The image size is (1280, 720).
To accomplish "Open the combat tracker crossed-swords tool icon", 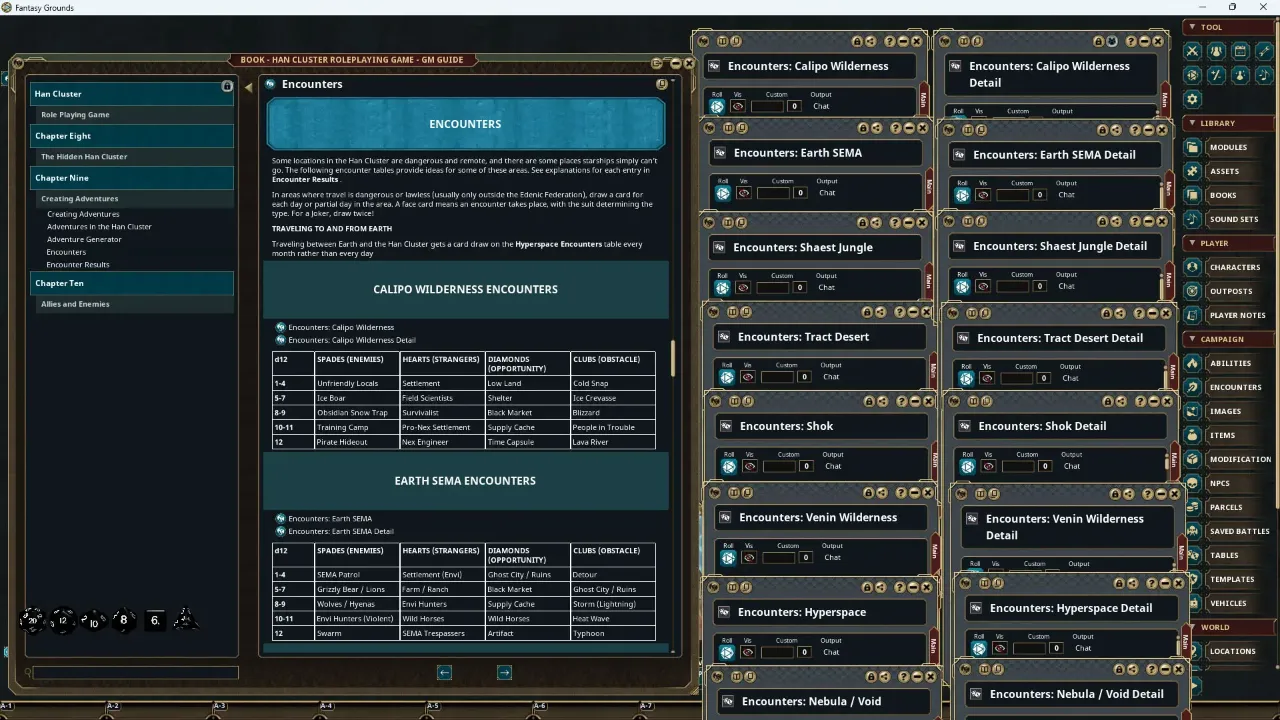I will click(x=1192, y=51).
